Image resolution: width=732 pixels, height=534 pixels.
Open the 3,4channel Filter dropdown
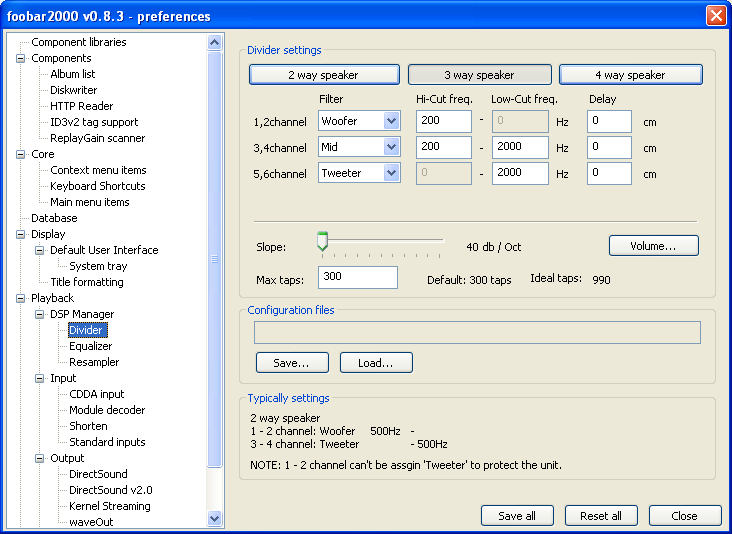pyautogui.click(x=392, y=147)
